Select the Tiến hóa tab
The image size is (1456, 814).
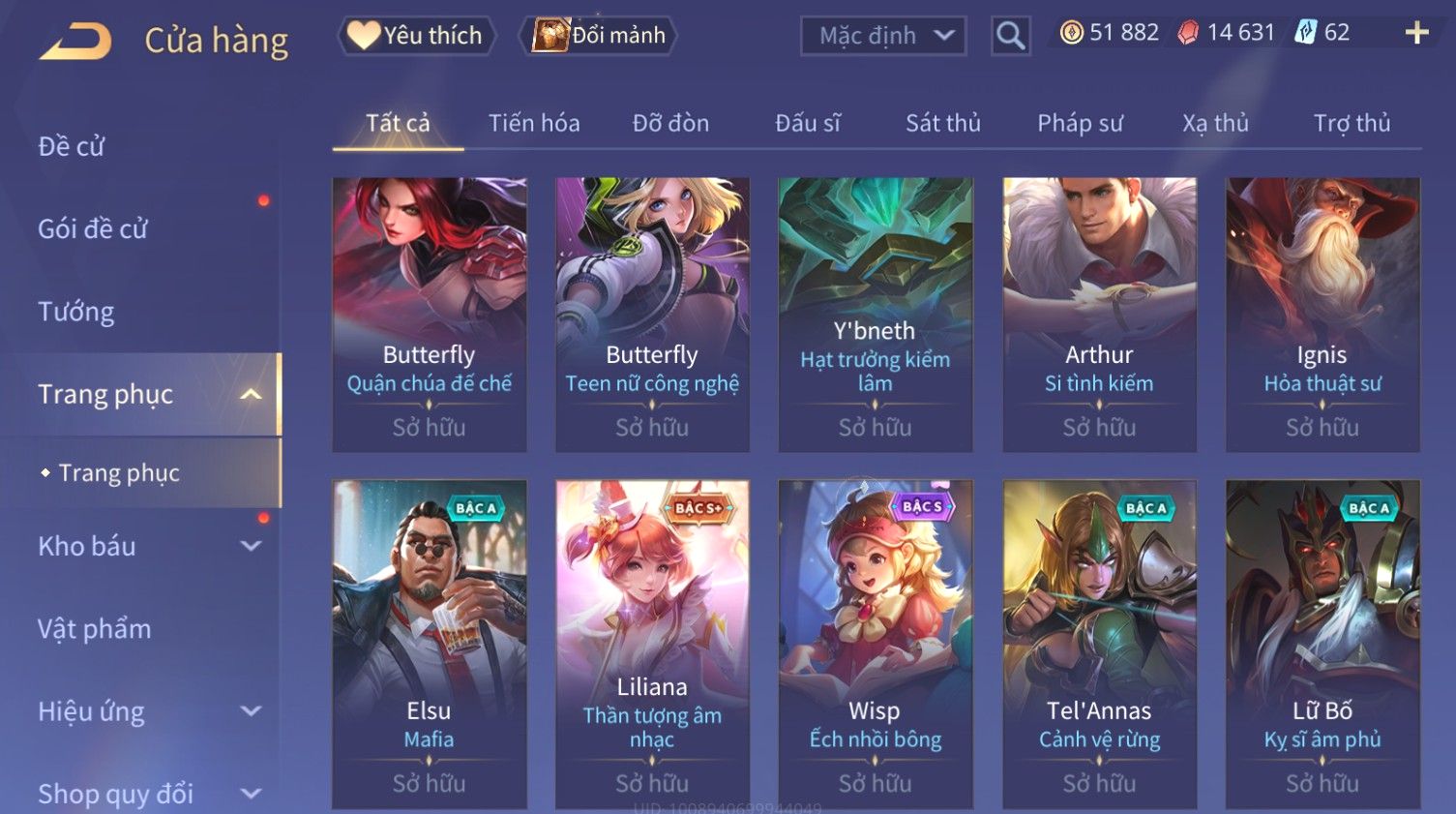point(534,123)
